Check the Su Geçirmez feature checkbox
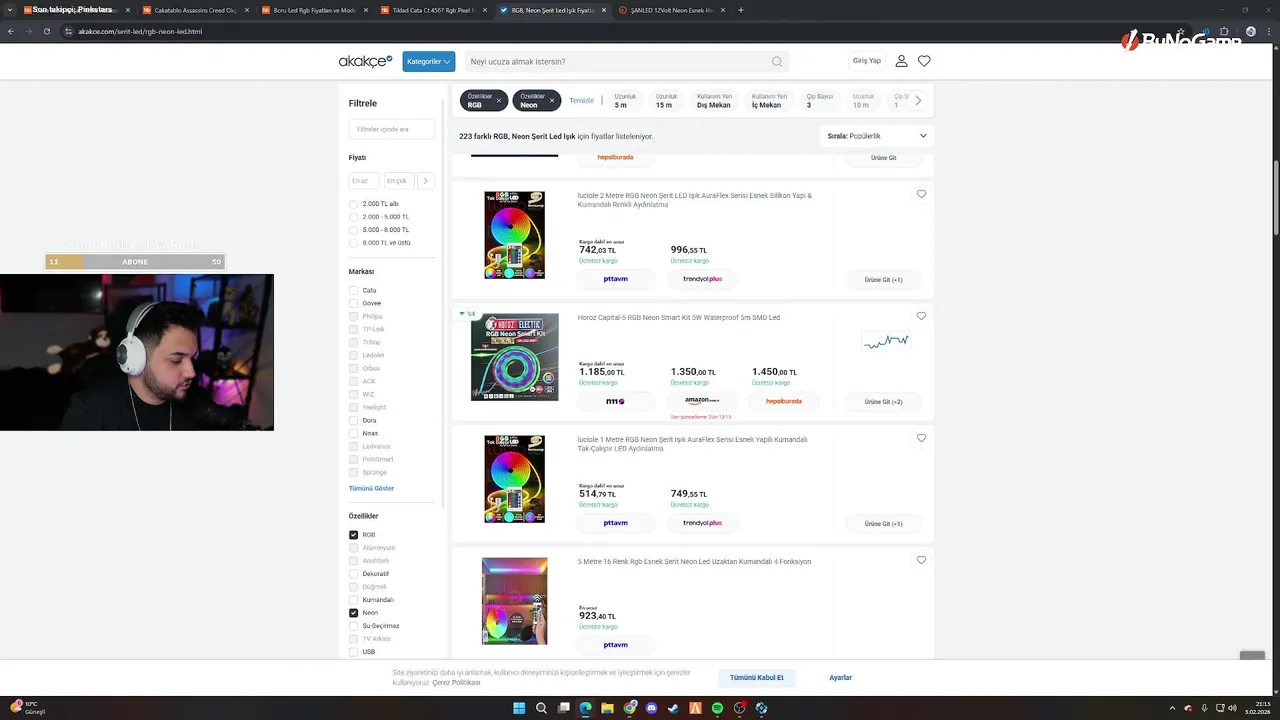 pos(353,626)
